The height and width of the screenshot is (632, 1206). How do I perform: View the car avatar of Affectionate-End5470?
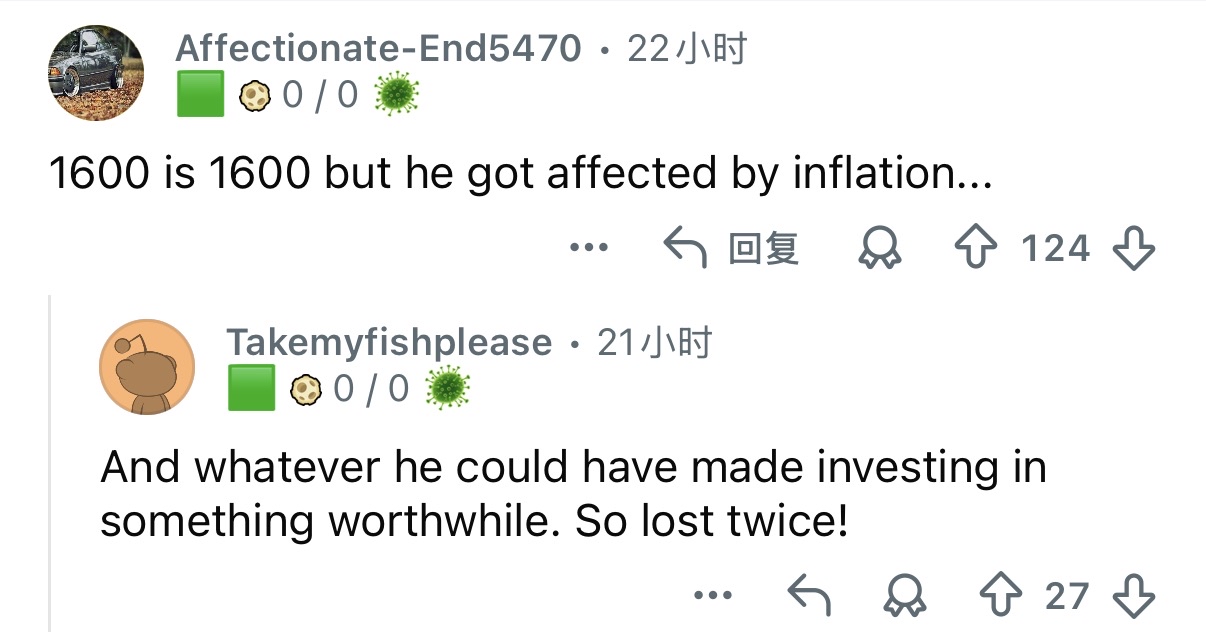click(96, 72)
